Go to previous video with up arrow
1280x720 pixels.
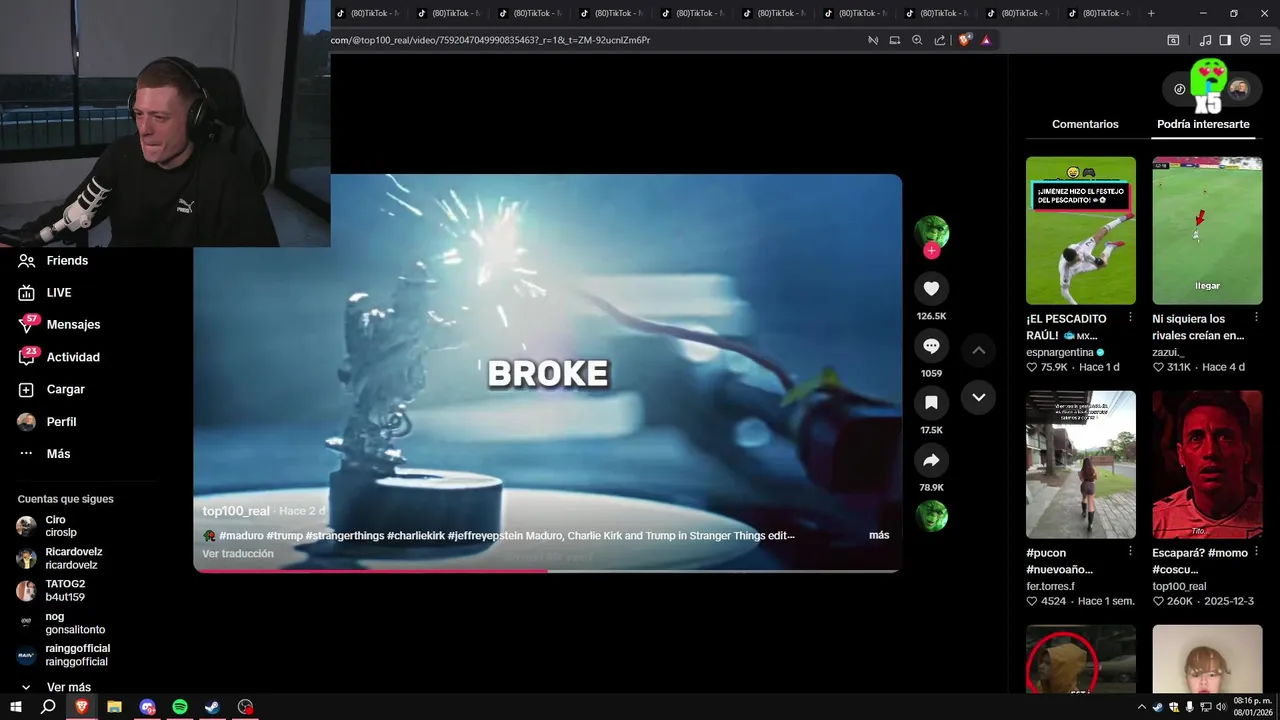point(979,350)
